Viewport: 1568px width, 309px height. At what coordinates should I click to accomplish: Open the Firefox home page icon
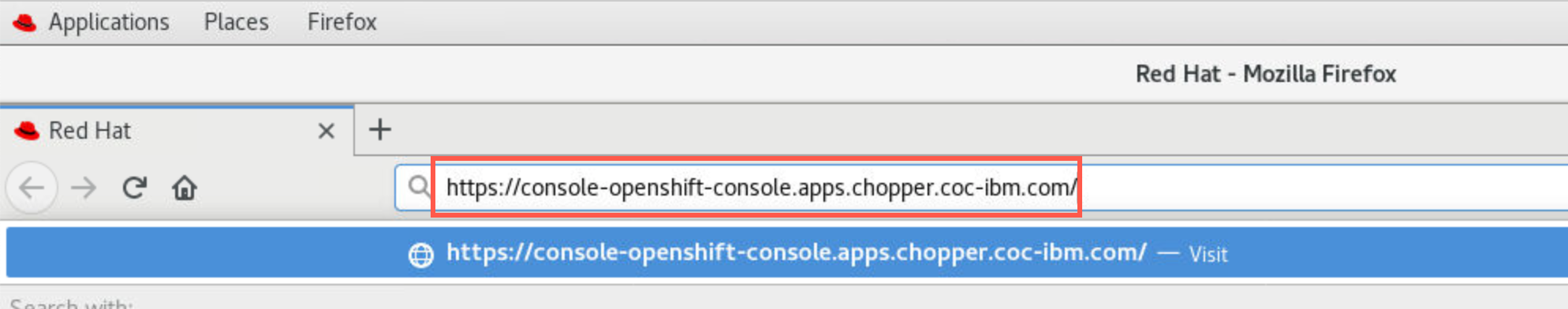tap(185, 188)
